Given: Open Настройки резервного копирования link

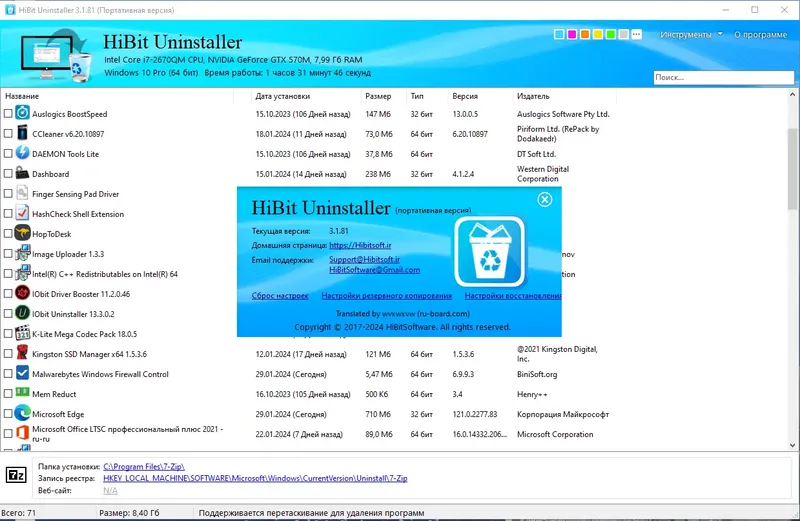Looking at the screenshot, I should 386,295.
